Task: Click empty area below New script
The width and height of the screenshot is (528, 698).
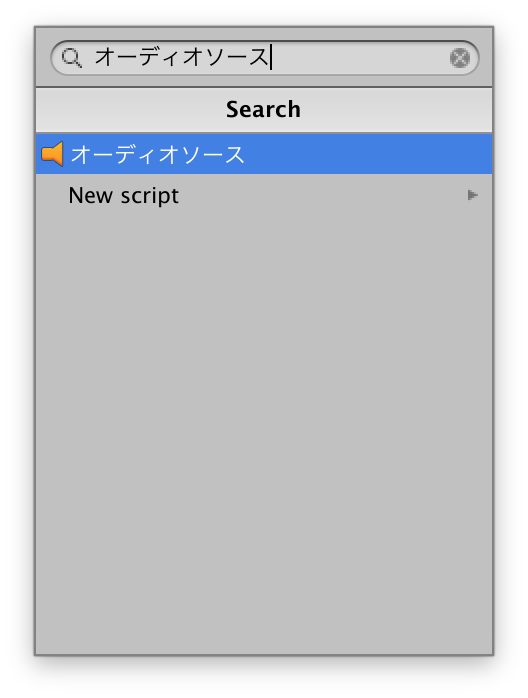Action: point(264,434)
